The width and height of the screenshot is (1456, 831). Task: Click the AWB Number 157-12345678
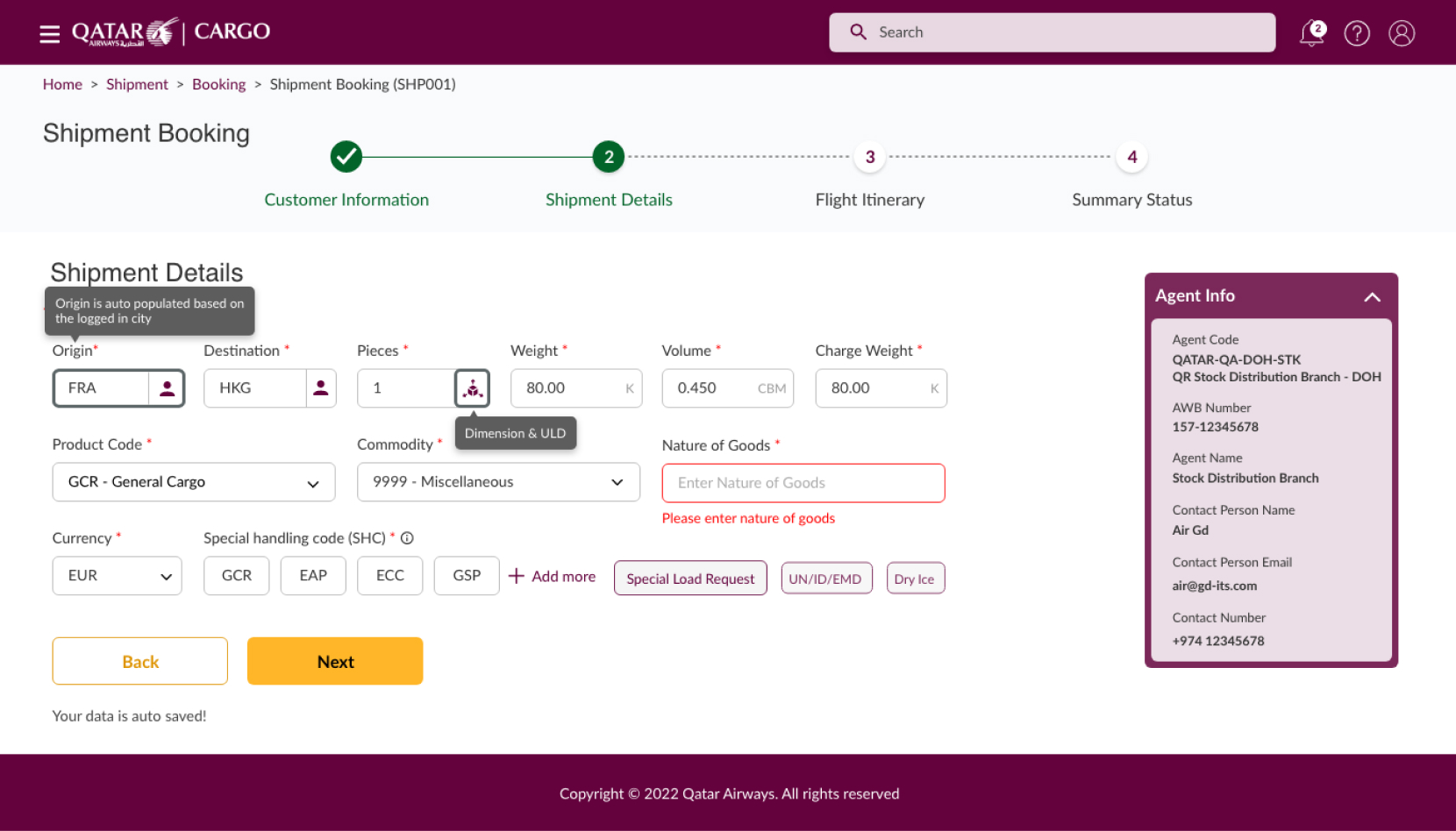[x=1216, y=427]
